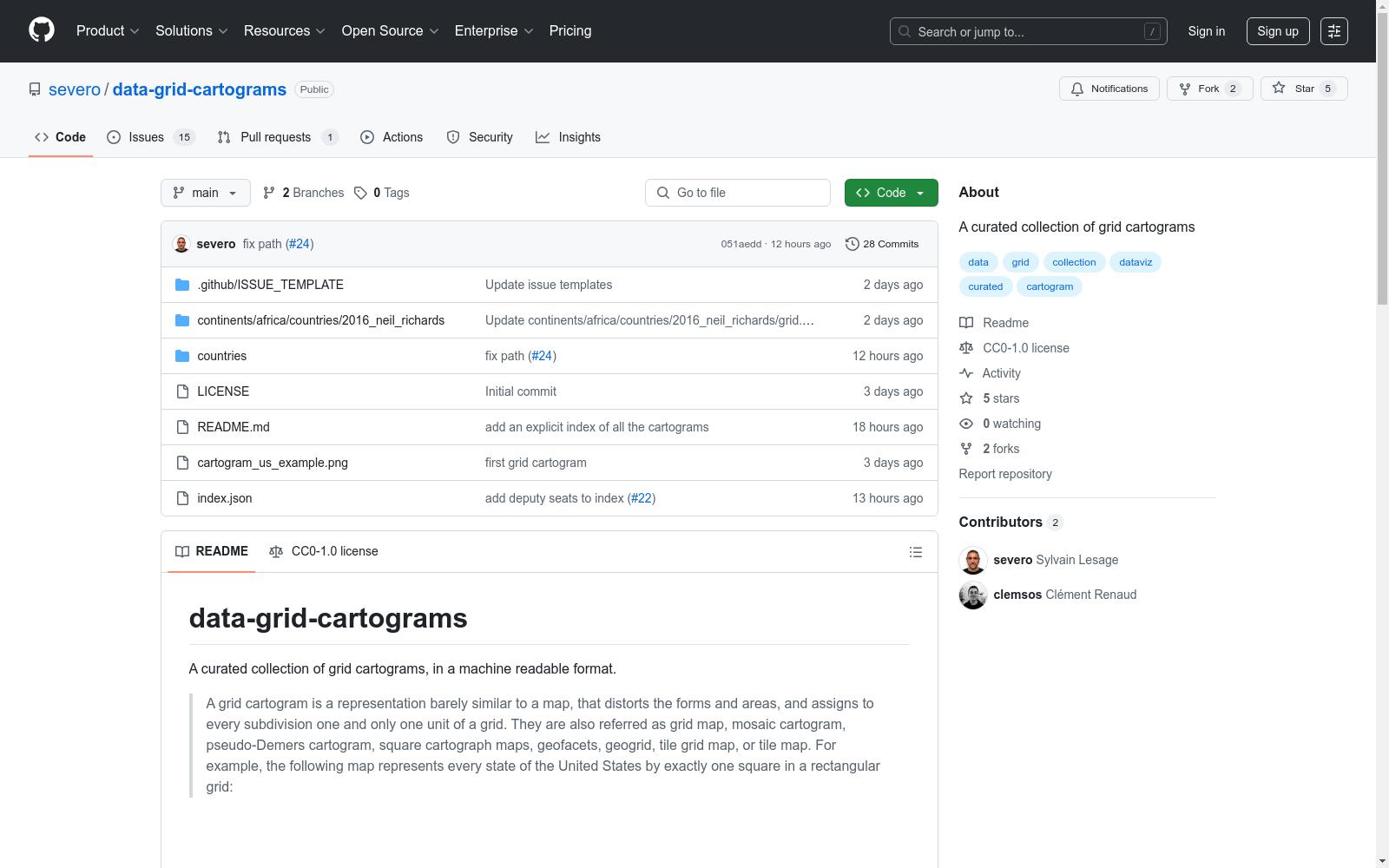Open the continents/africa/countries/2016_neil_richards folder
Viewport: 1389px width, 868px height.
pos(321,320)
